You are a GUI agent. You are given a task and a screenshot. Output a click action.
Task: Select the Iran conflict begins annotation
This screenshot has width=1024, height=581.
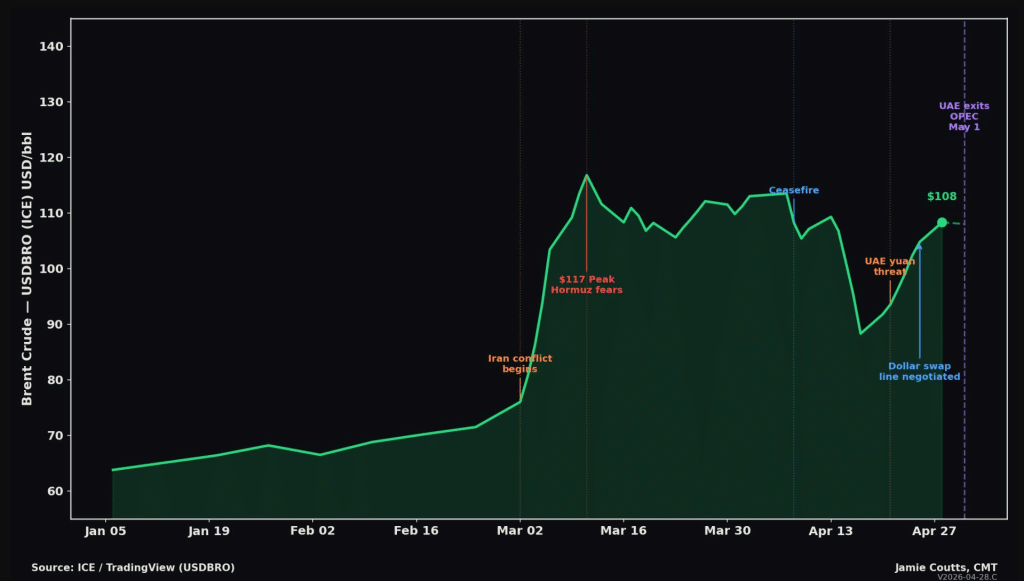pyautogui.click(x=520, y=363)
